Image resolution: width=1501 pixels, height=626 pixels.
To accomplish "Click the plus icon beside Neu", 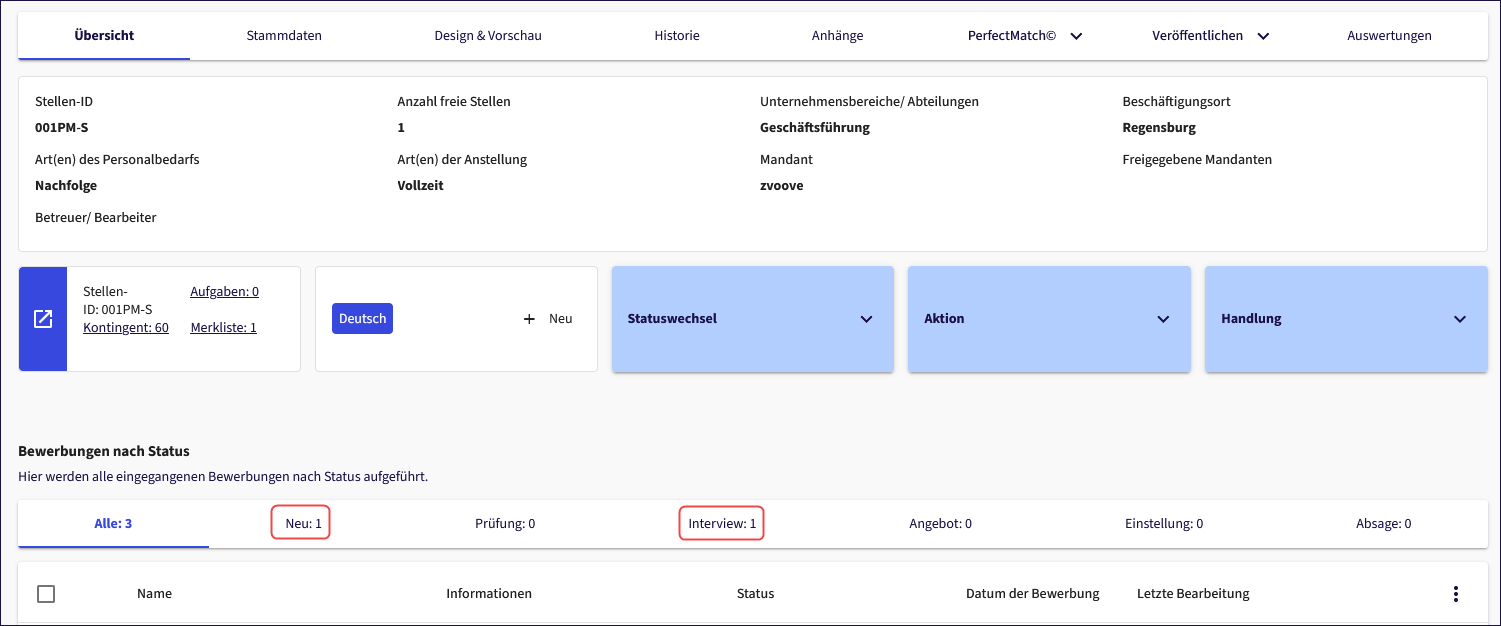I will (530, 319).
